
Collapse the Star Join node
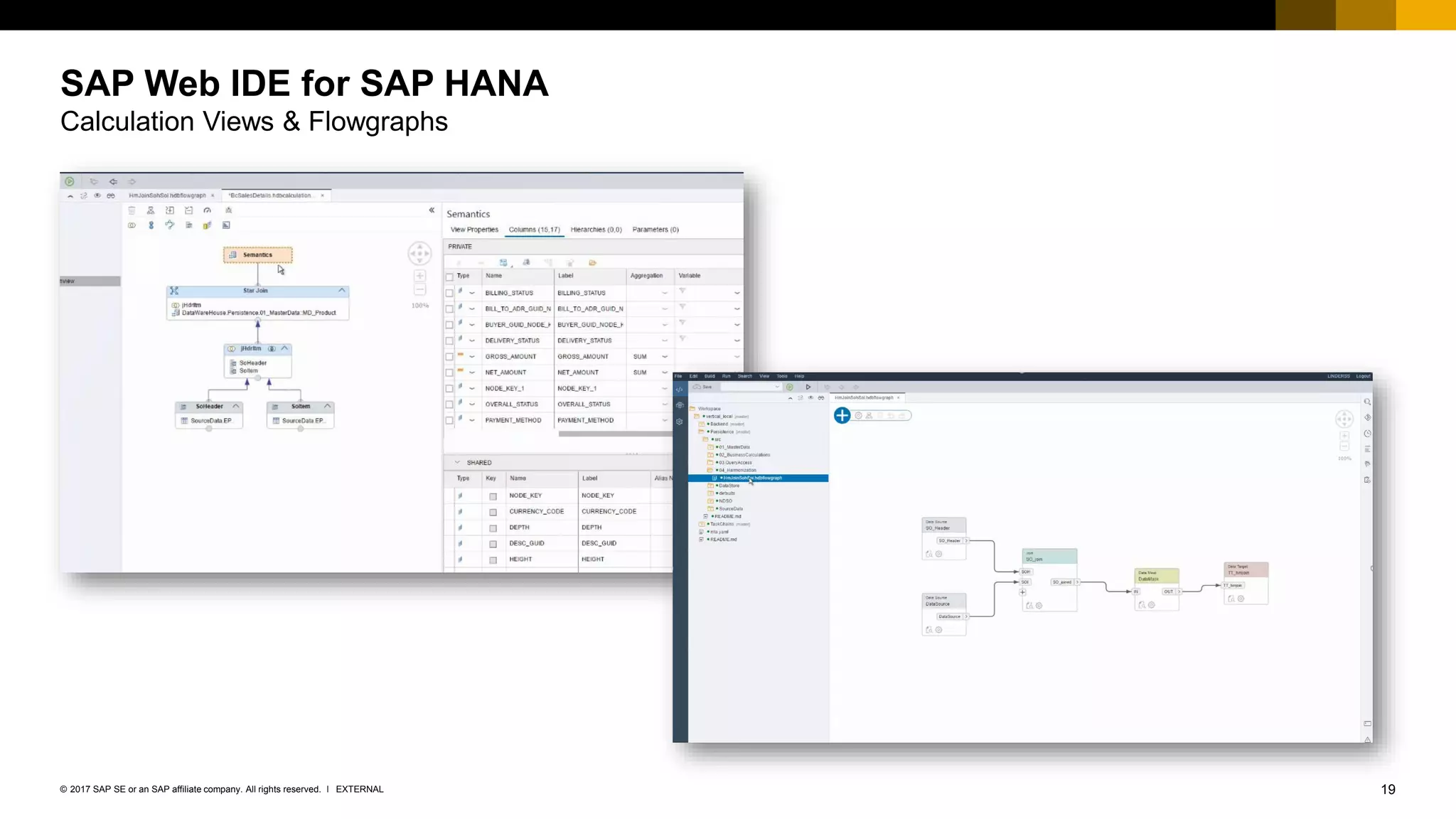coord(342,291)
